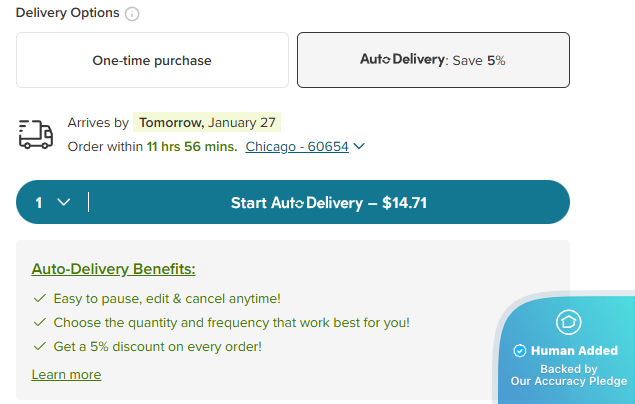This screenshot has width=635, height=404.
Task: Expand the chevron next to Chicago zip
Action: click(360, 146)
